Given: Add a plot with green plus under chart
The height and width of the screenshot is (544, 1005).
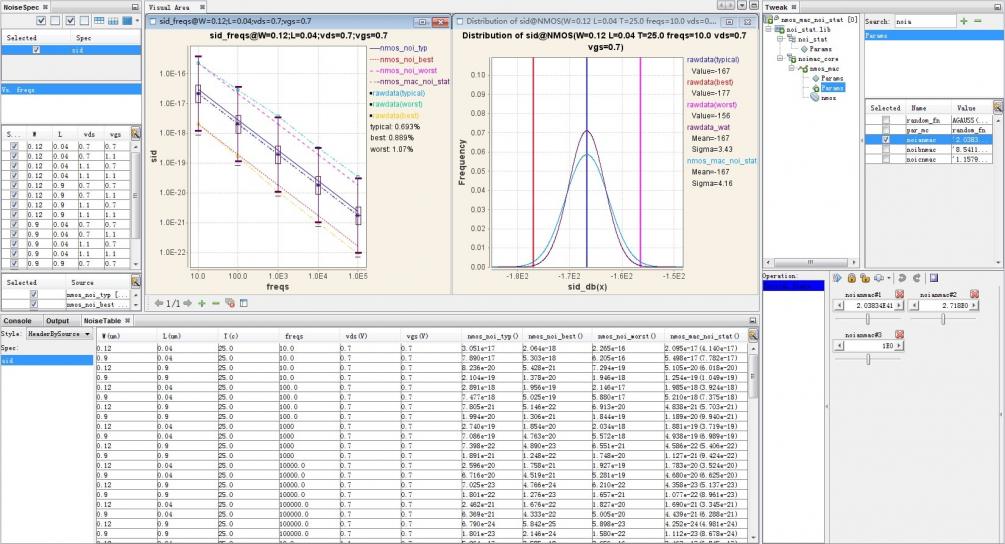Looking at the screenshot, I should coord(201,303).
